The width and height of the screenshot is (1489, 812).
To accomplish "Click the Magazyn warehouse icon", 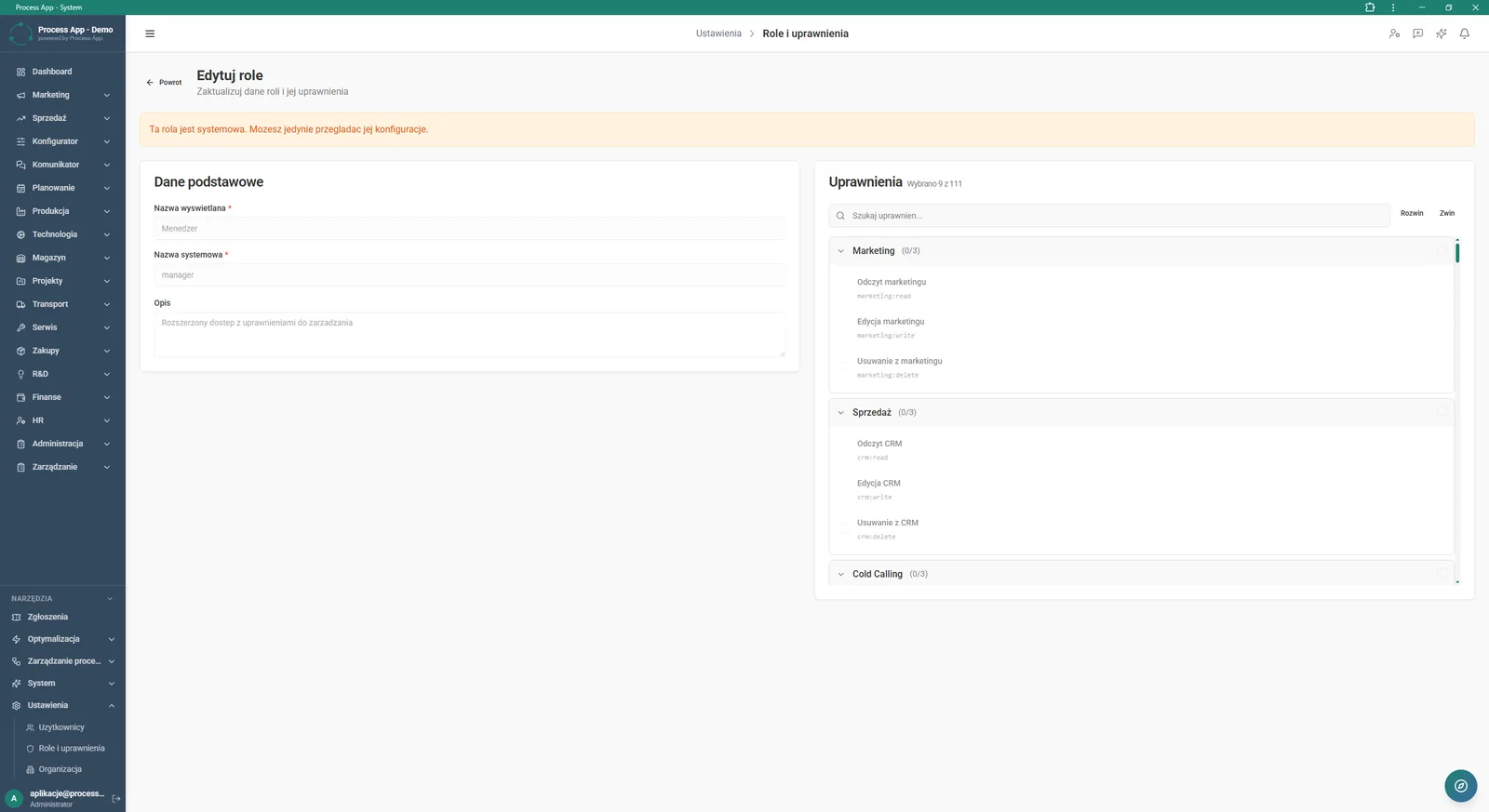I will [x=20, y=258].
